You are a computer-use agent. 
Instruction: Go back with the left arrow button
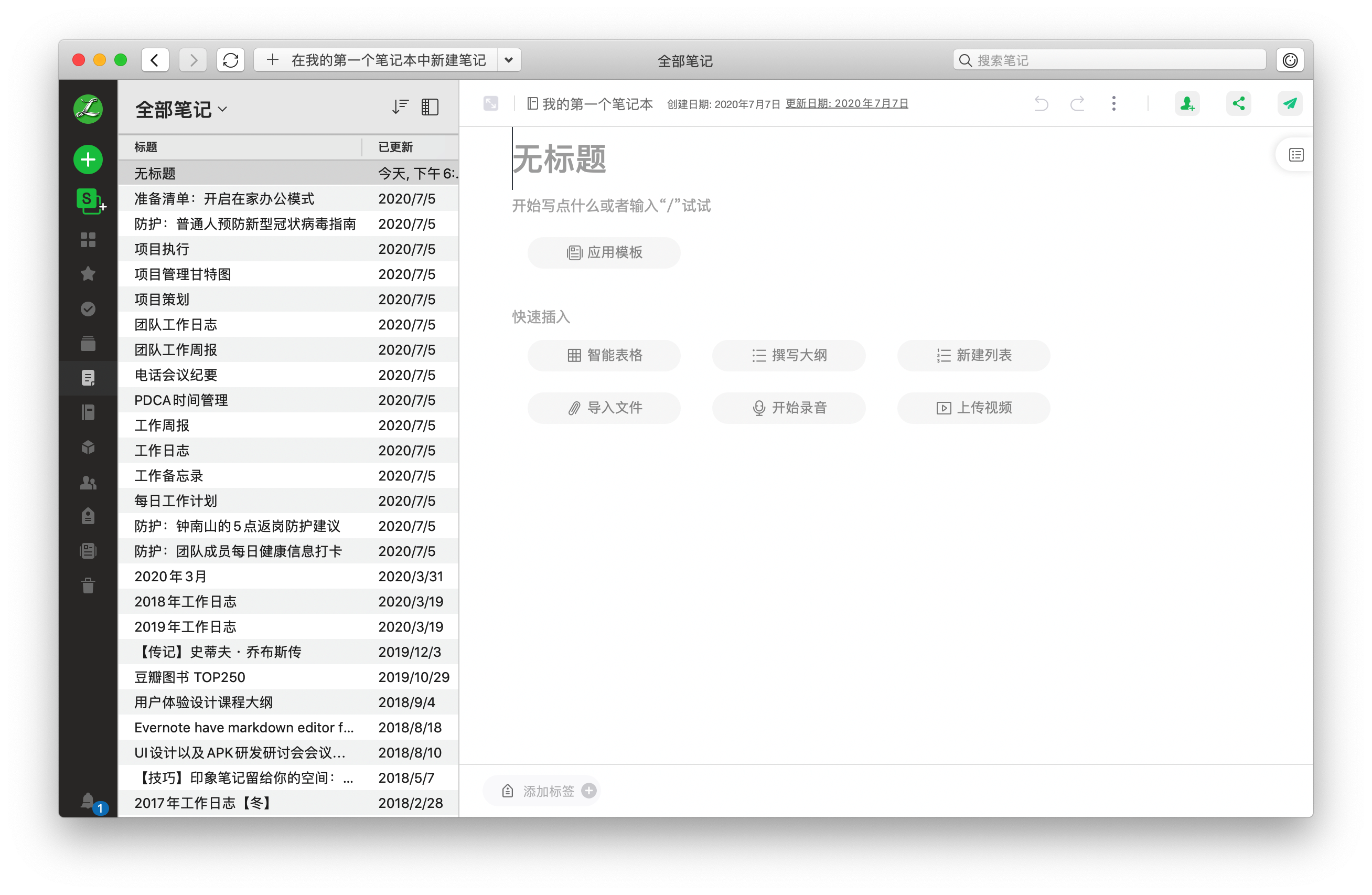[x=155, y=60]
